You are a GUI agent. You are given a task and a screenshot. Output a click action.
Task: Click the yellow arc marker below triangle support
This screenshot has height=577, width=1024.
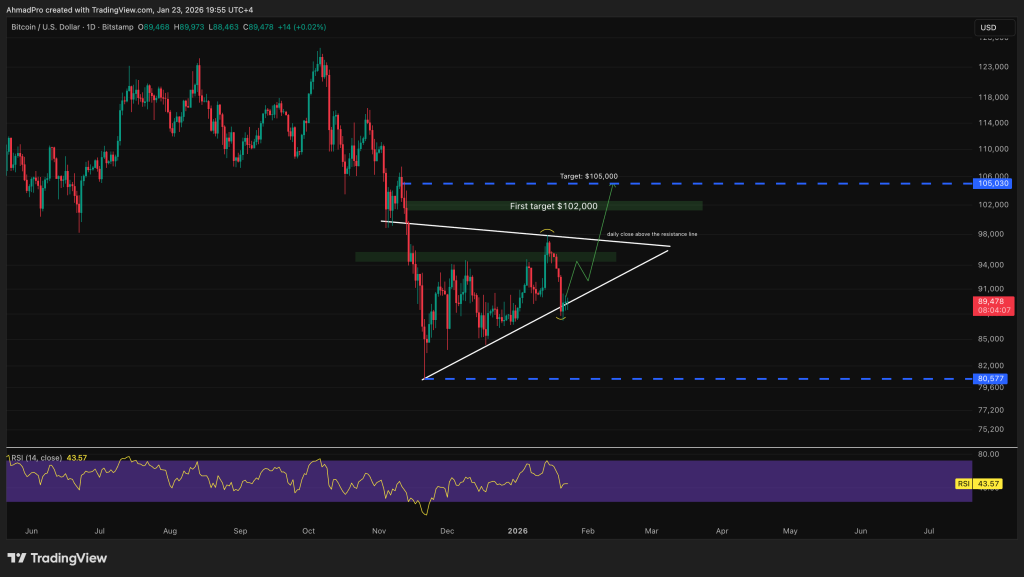561,317
